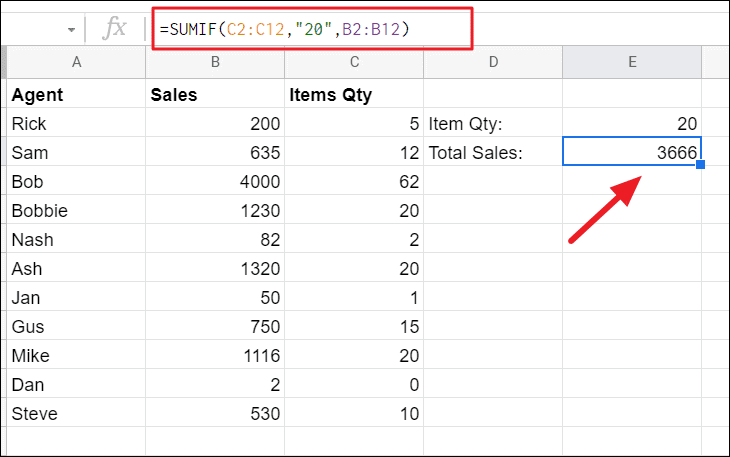Click the formula bar SUMIF input
Image resolution: width=730 pixels, height=457 pixels.
pos(311,29)
